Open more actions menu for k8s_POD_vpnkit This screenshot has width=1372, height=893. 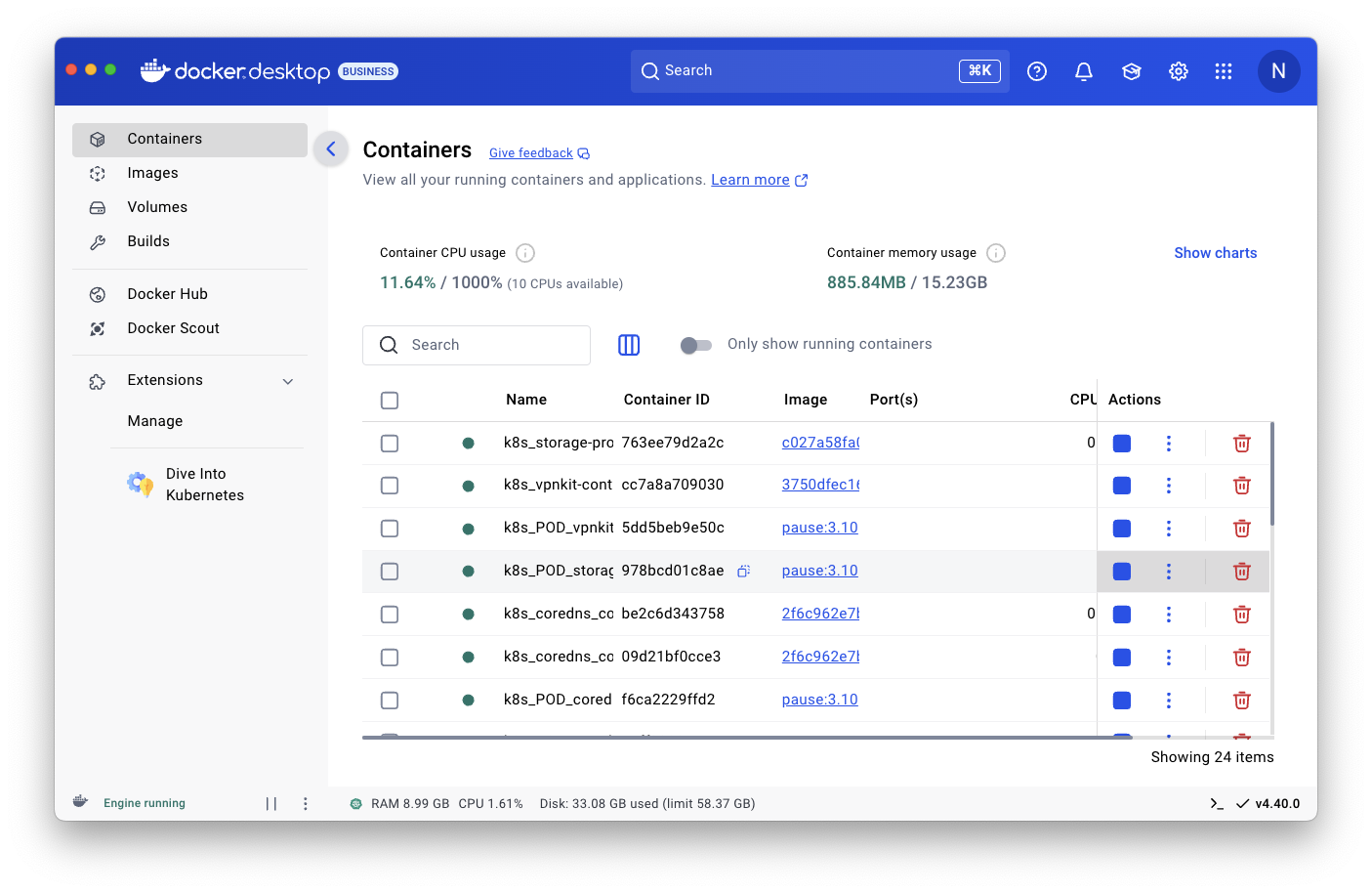1169,529
